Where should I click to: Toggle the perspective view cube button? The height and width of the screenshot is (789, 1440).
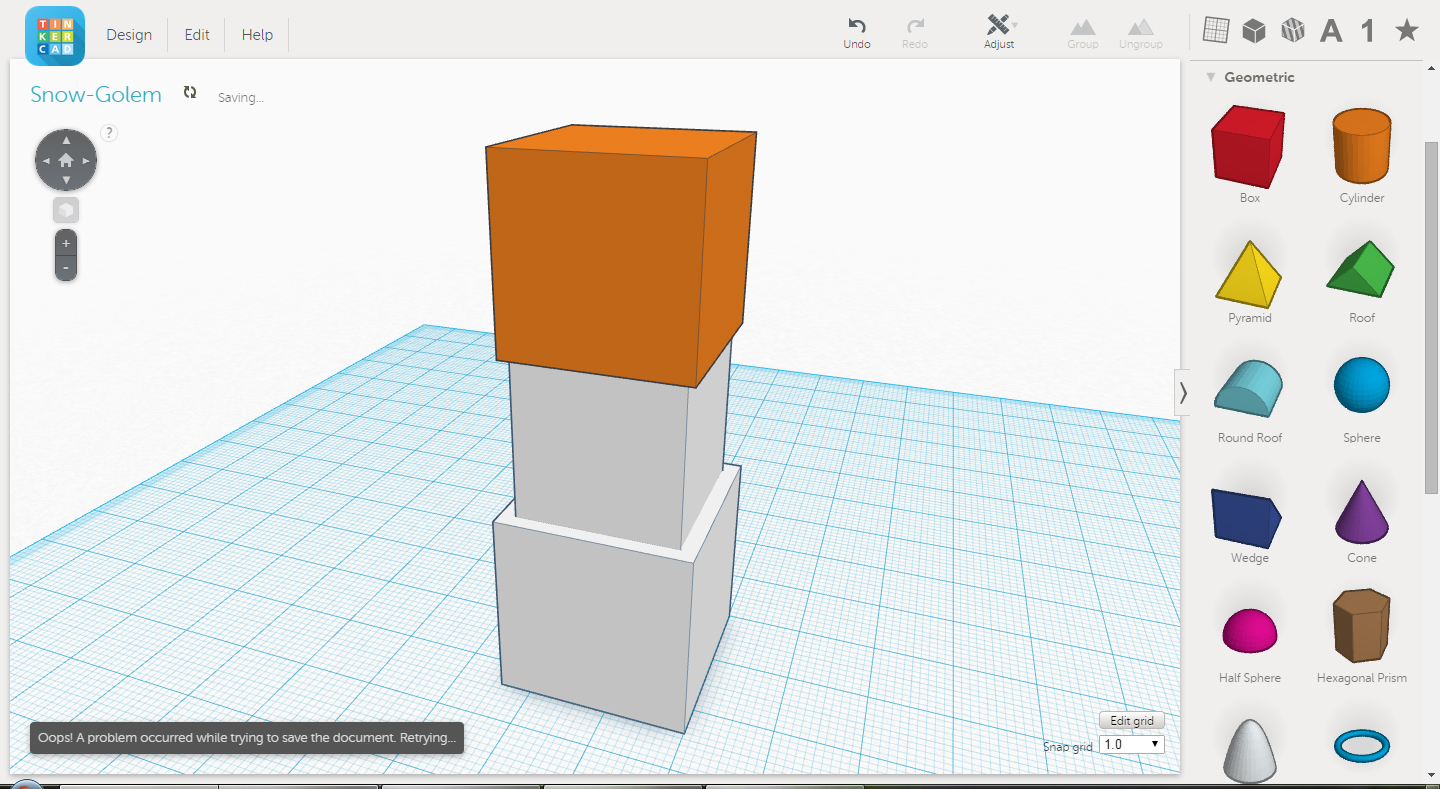[x=66, y=210]
